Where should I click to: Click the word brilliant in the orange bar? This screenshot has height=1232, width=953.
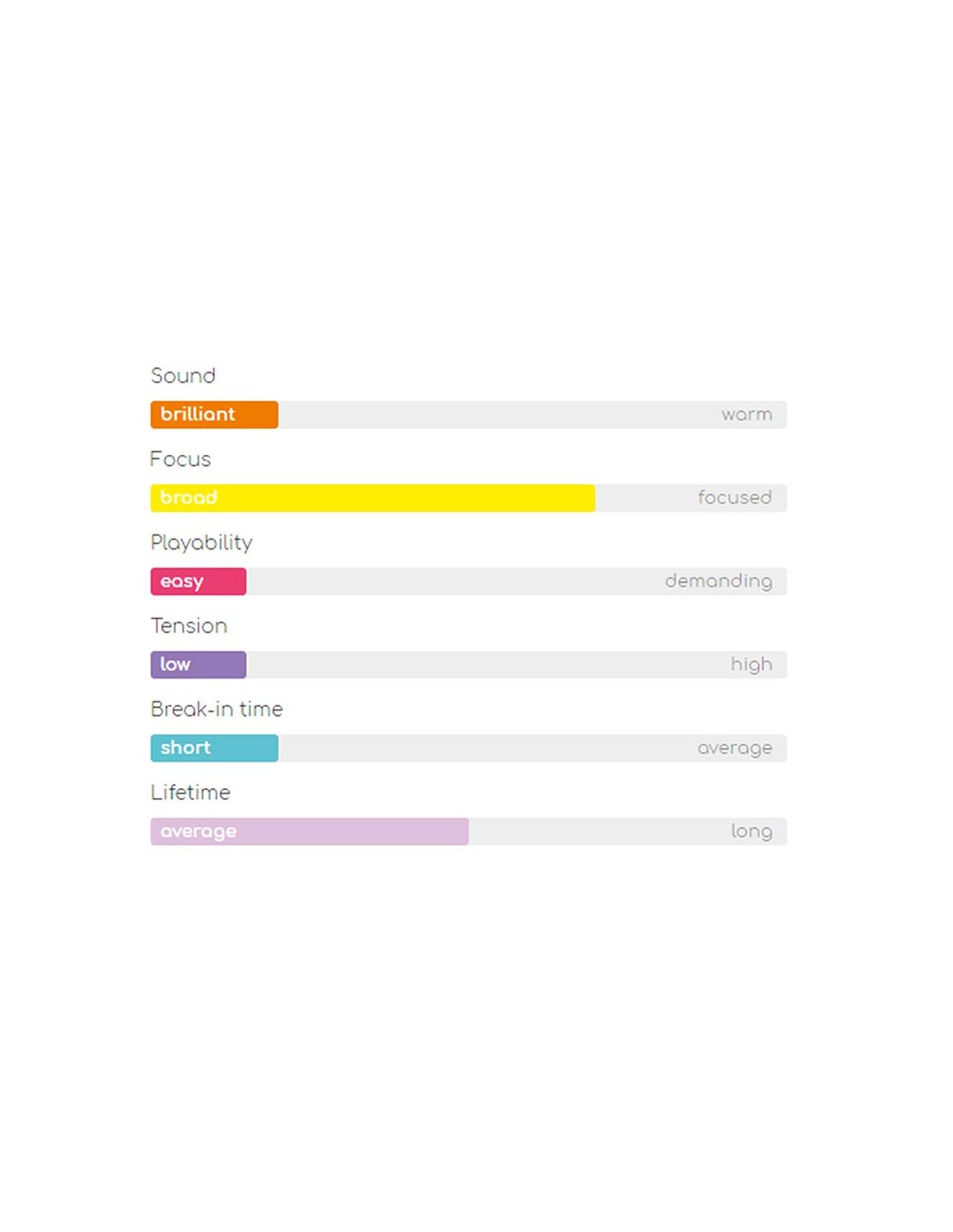[x=198, y=414]
